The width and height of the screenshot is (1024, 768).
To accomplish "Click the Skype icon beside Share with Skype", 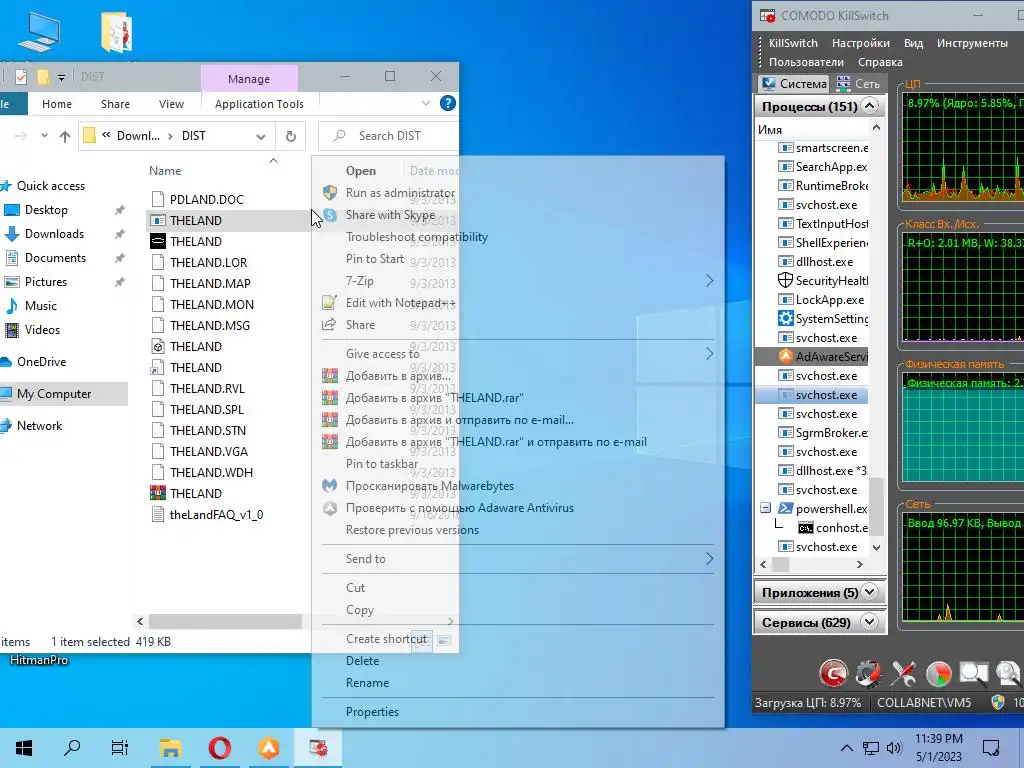I will 330,215.
